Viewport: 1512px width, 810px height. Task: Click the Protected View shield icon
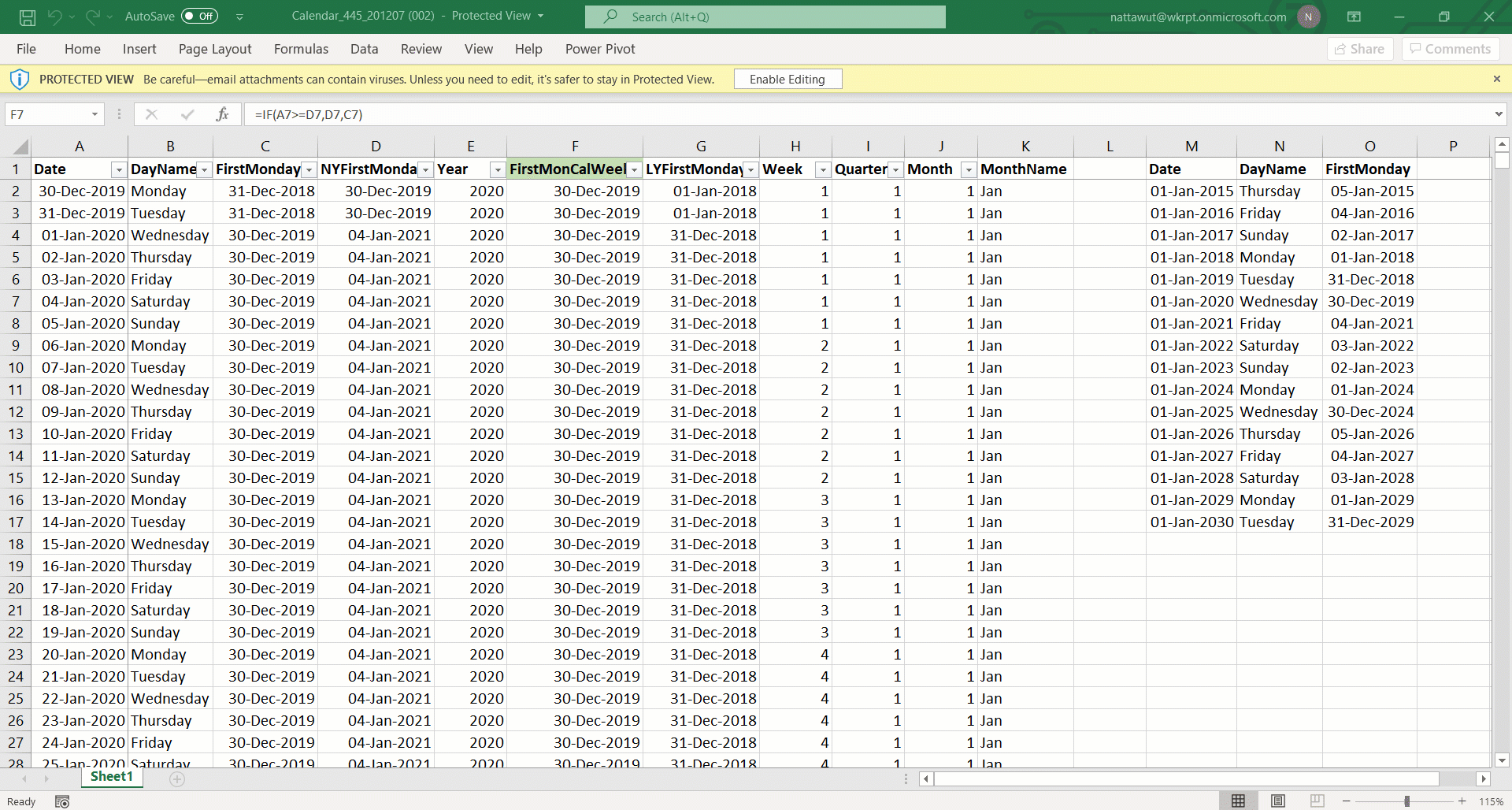click(19, 79)
